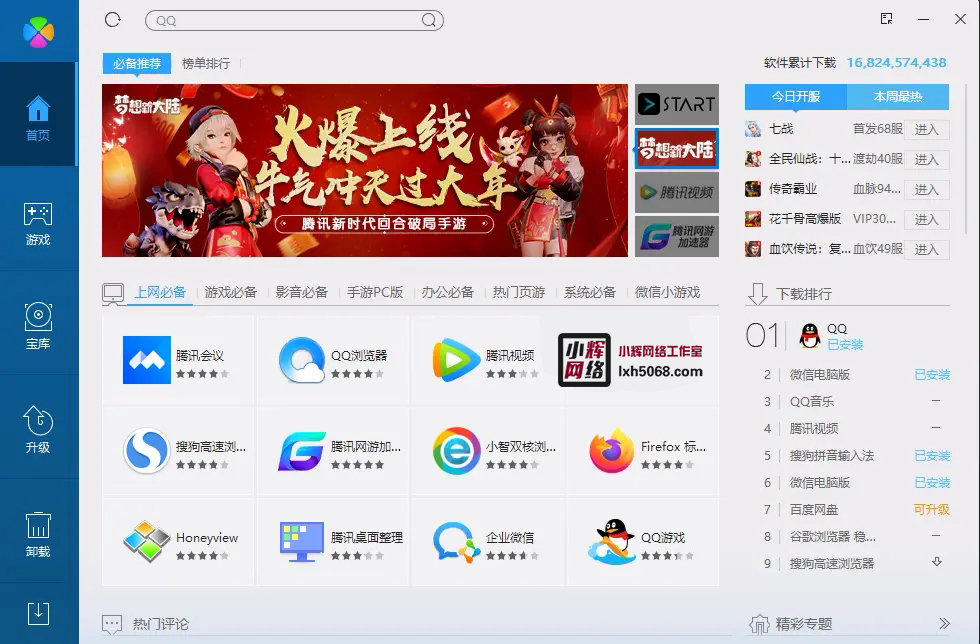Click QQ音乐 in download ranking

[812, 401]
